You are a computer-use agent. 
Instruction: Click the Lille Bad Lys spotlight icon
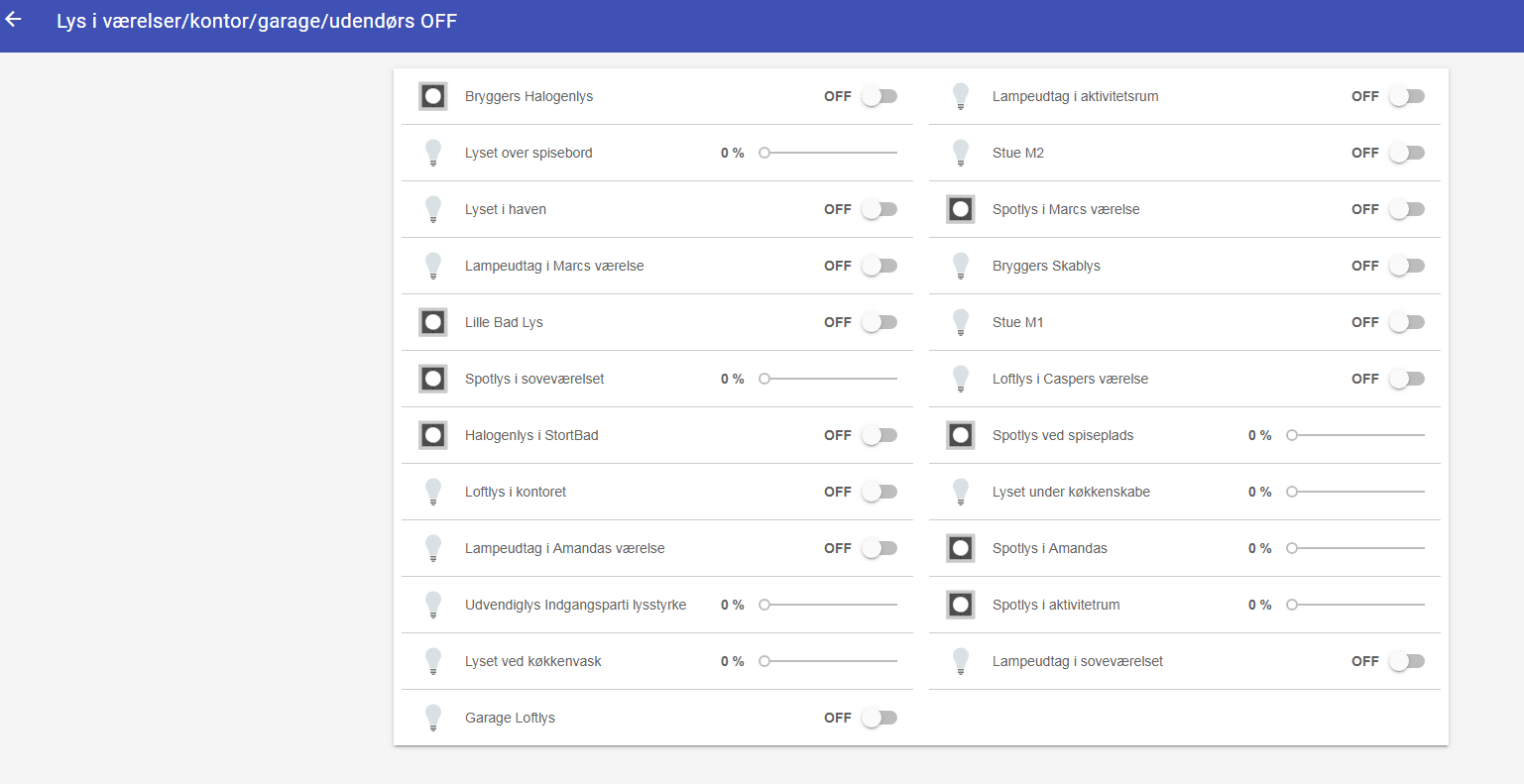(x=433, y=322)
